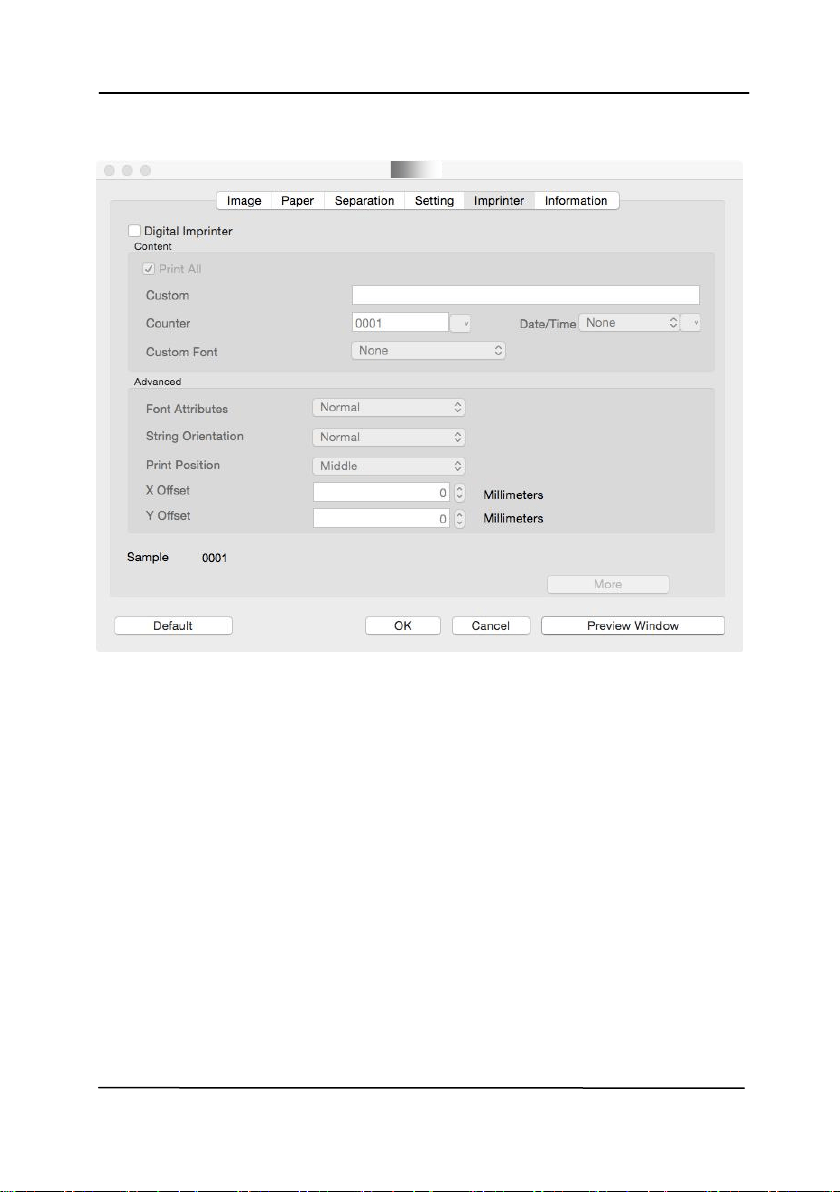Screen dimensions: 840x1192
Task: Open the Font Attributes dropdown
Action: pyautogui.click(x=388, y=407)
